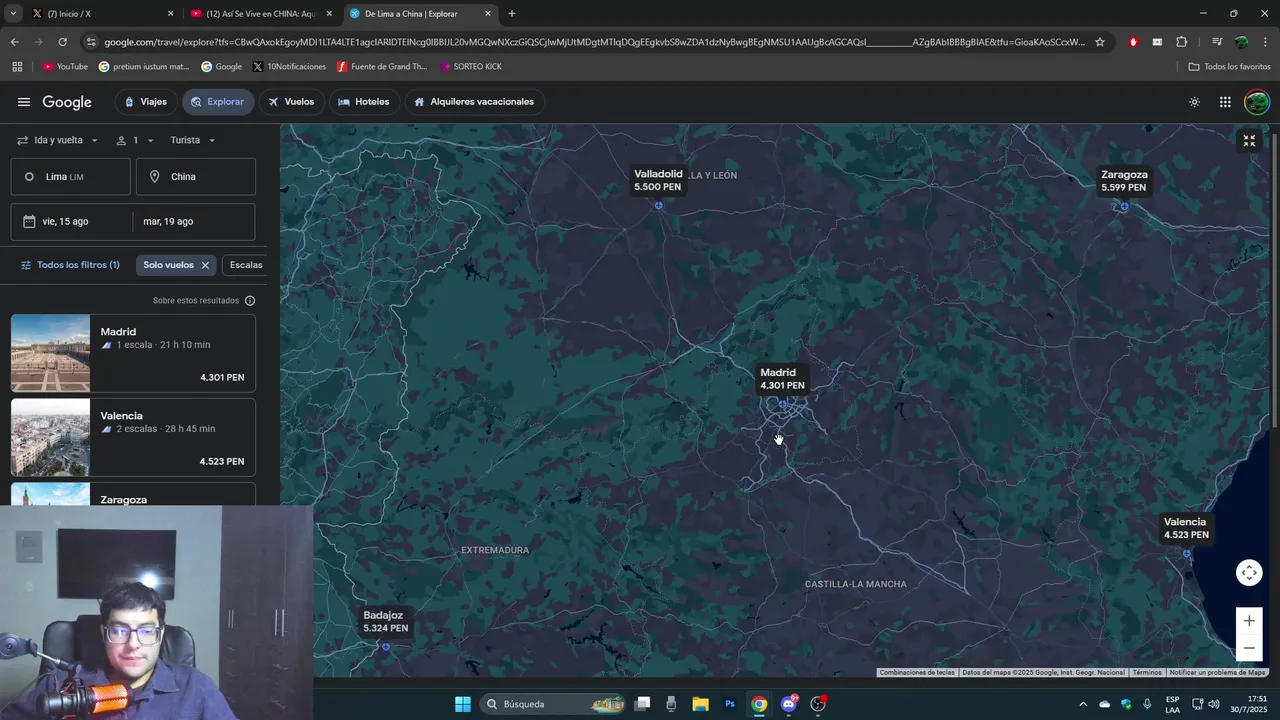Open the Escalas filter
Viewport: 1280px width, 720px height.
(246, 265)
